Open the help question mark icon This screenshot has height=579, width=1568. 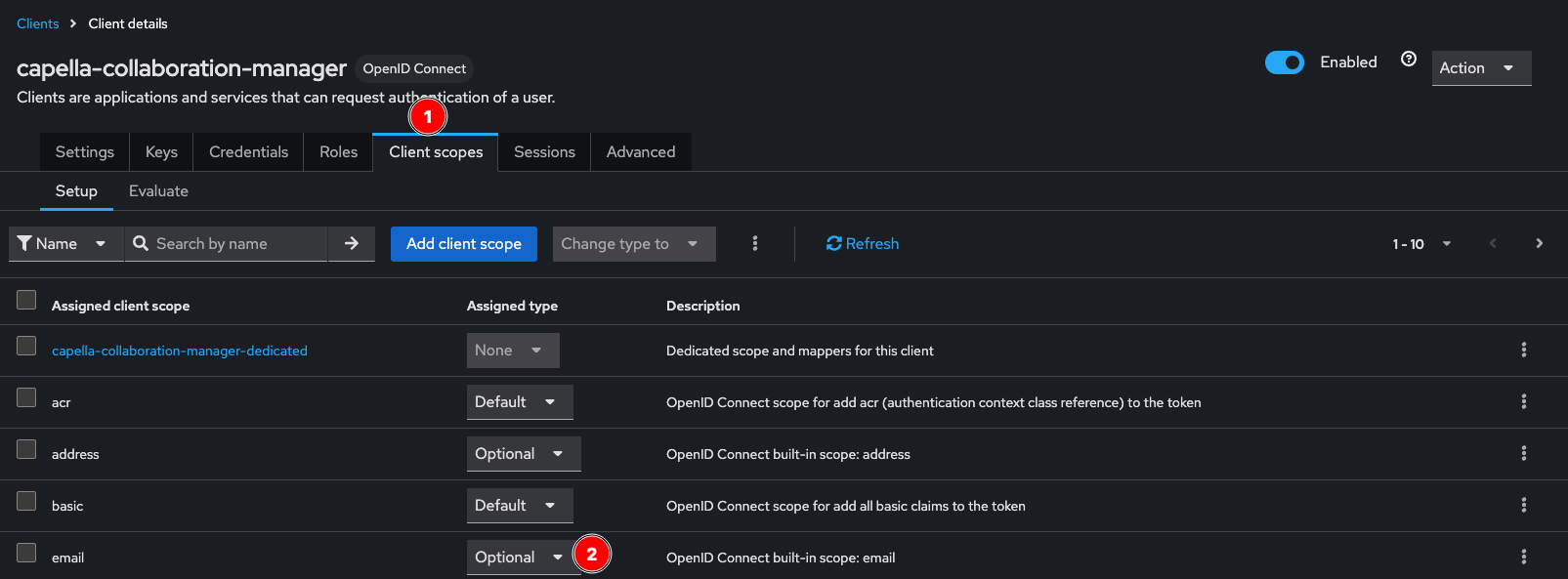click(1408, 60)
